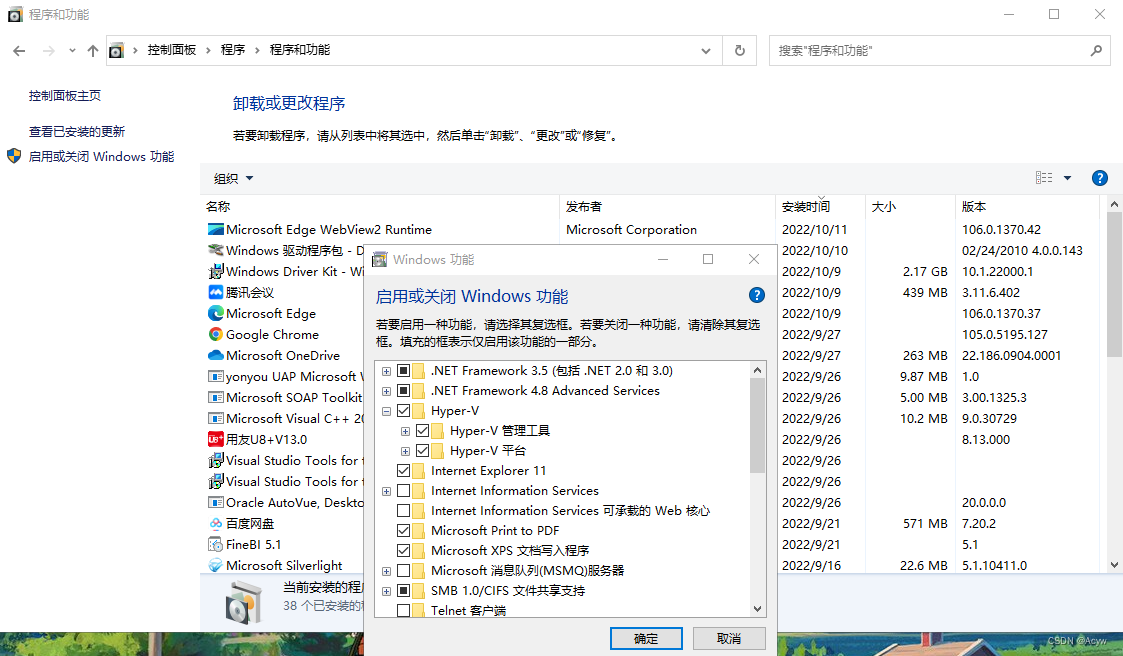1123x656 pixels.
Task: Select Oracle AutoVue program icon
Action: 216,502
